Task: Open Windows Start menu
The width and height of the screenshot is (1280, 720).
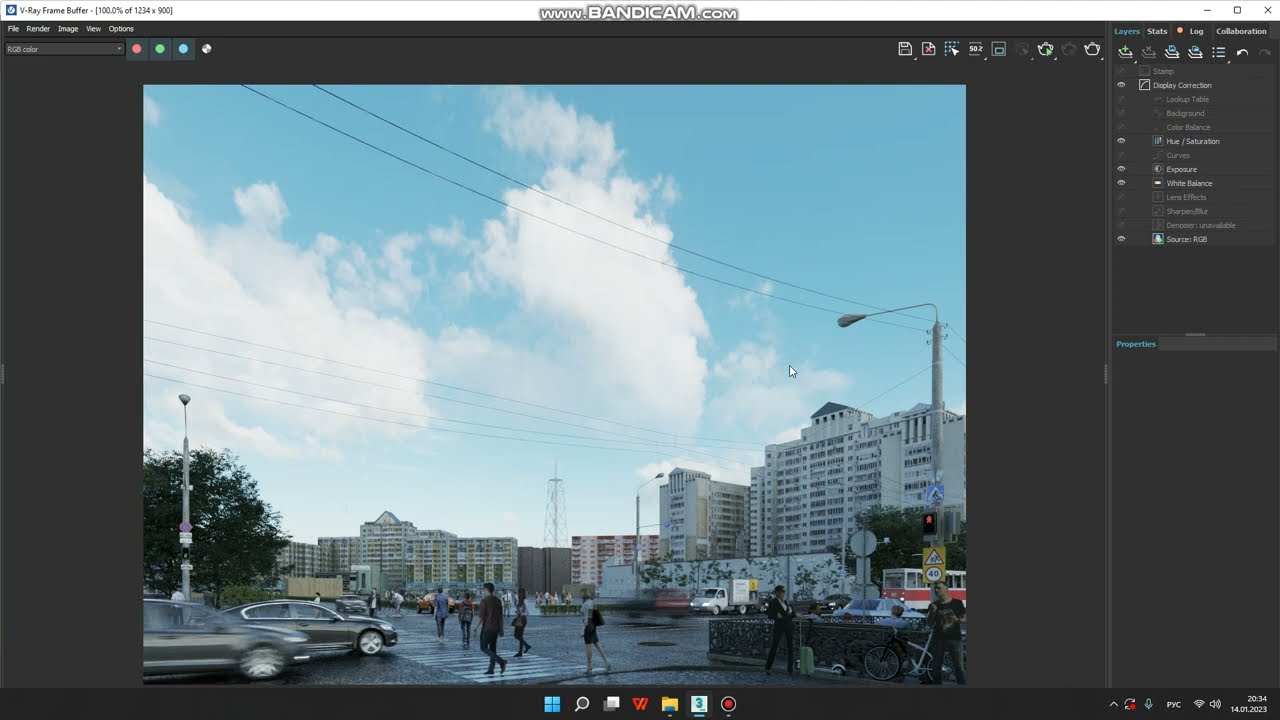Action: [x=552, y=704]
